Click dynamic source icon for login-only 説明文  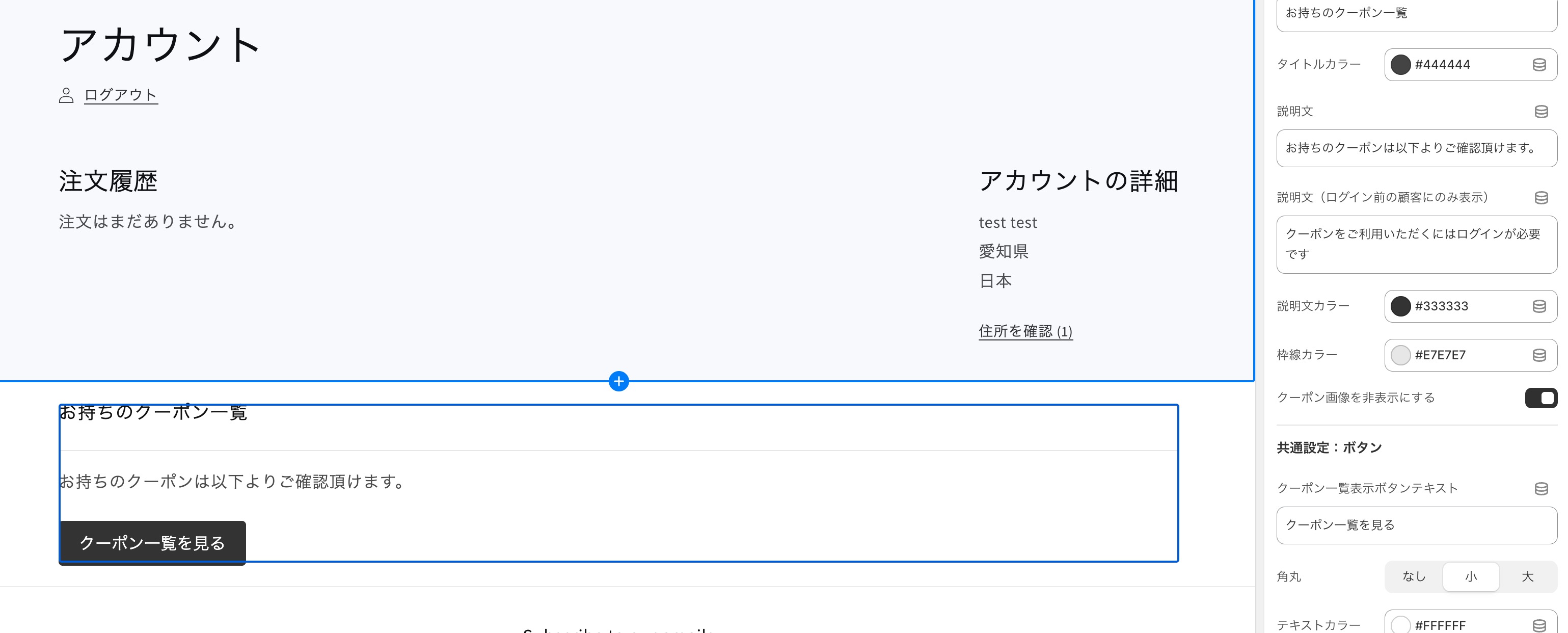pyautogui.click(x=1540, y=197)
